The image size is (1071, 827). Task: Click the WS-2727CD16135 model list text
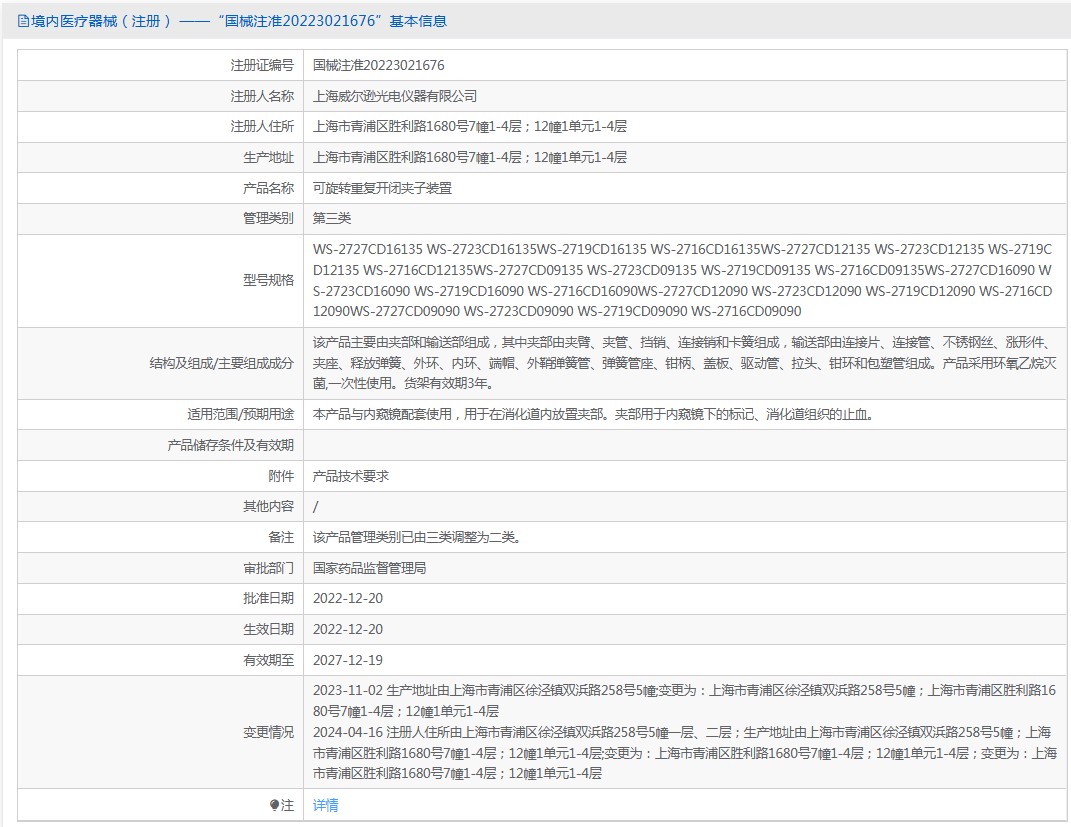[x=682, y=280]
